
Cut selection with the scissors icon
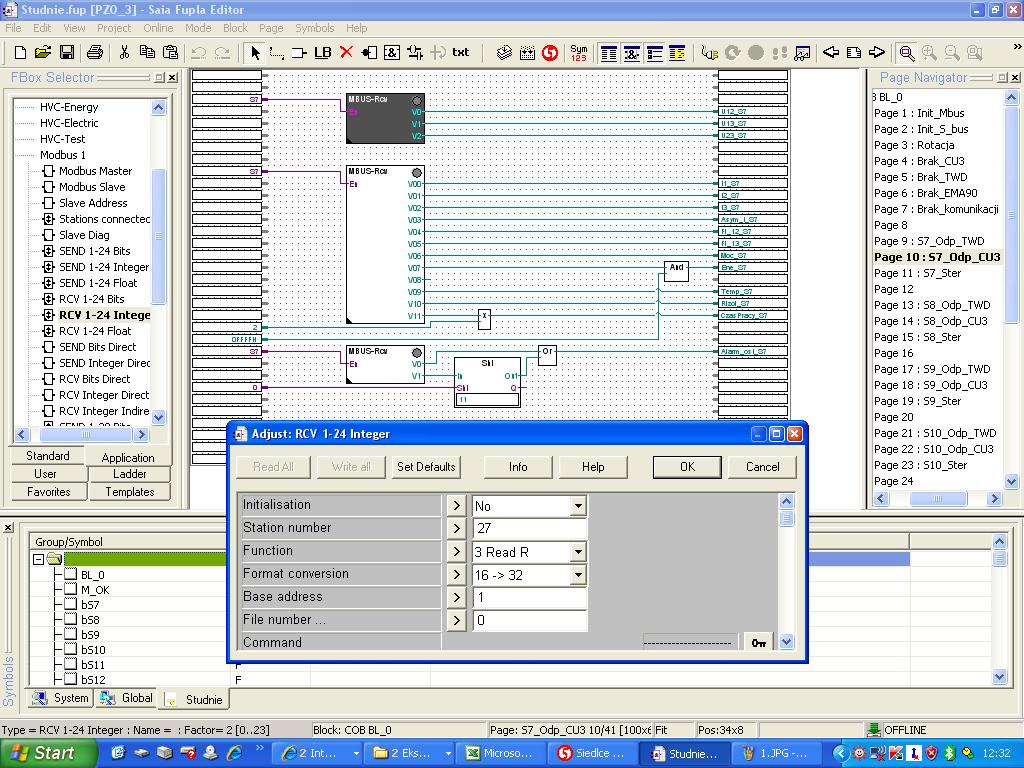tap(124, 52)
